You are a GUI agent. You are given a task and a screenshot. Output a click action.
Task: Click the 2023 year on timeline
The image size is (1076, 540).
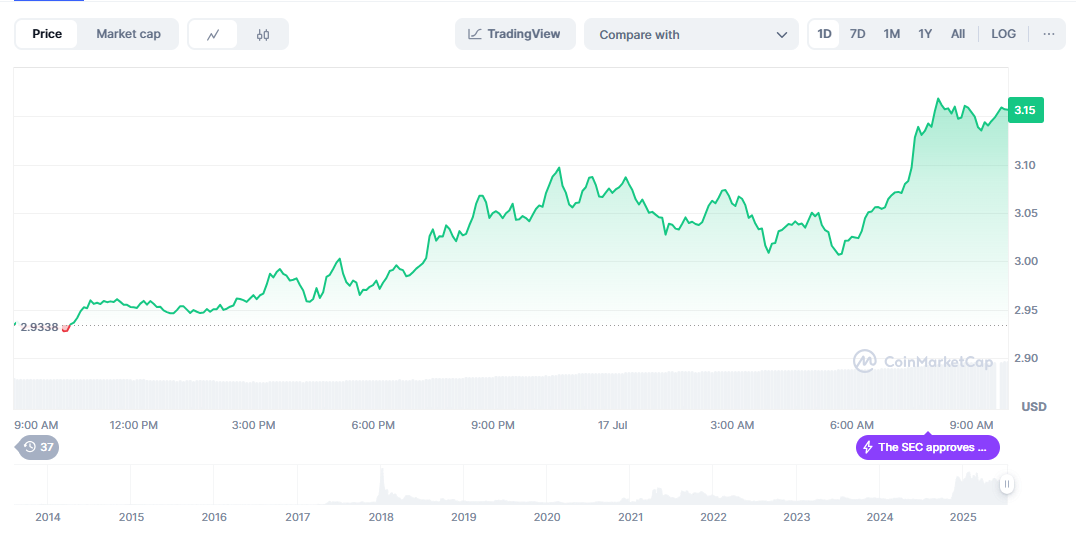click(x=796, y=517)
